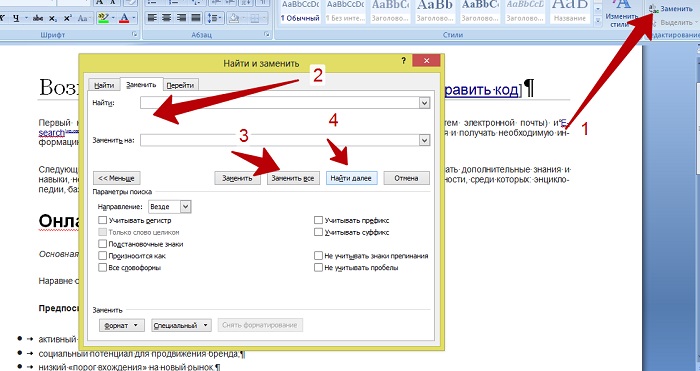The image size is (700, 371).
Task: Switch to the Заменить tab
Action: click(x=141, y=84)
